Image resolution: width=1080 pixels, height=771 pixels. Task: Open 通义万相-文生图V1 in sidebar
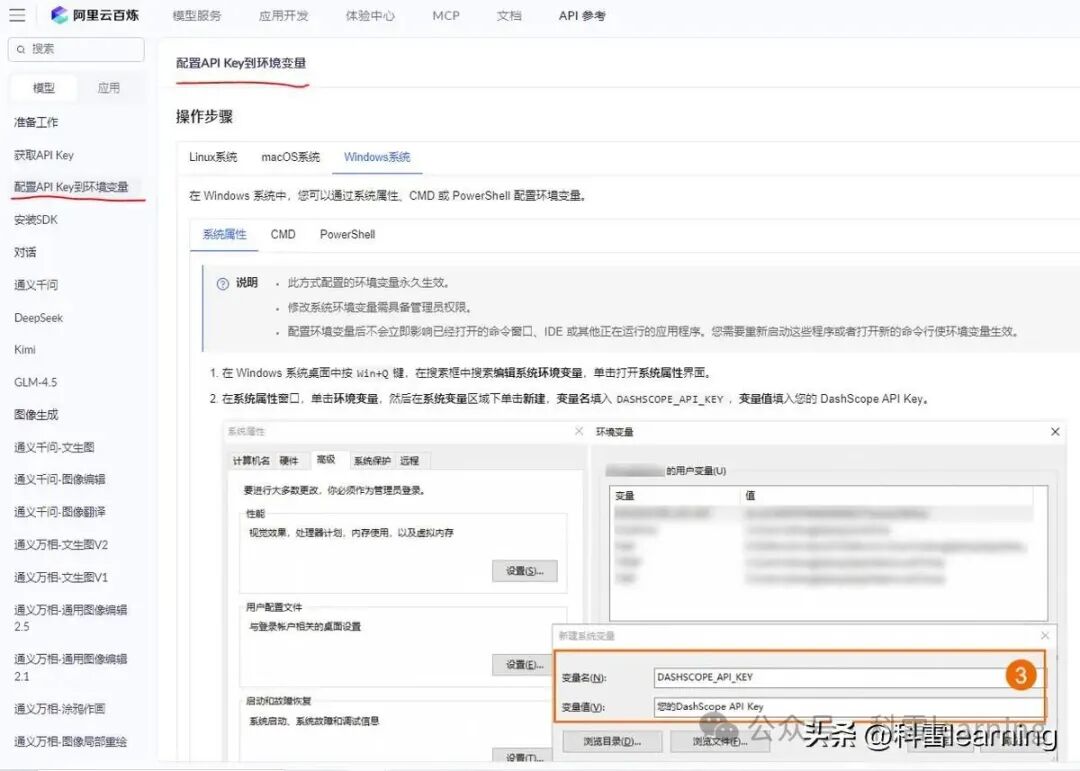pyautogui.click(x=61, y=577)
